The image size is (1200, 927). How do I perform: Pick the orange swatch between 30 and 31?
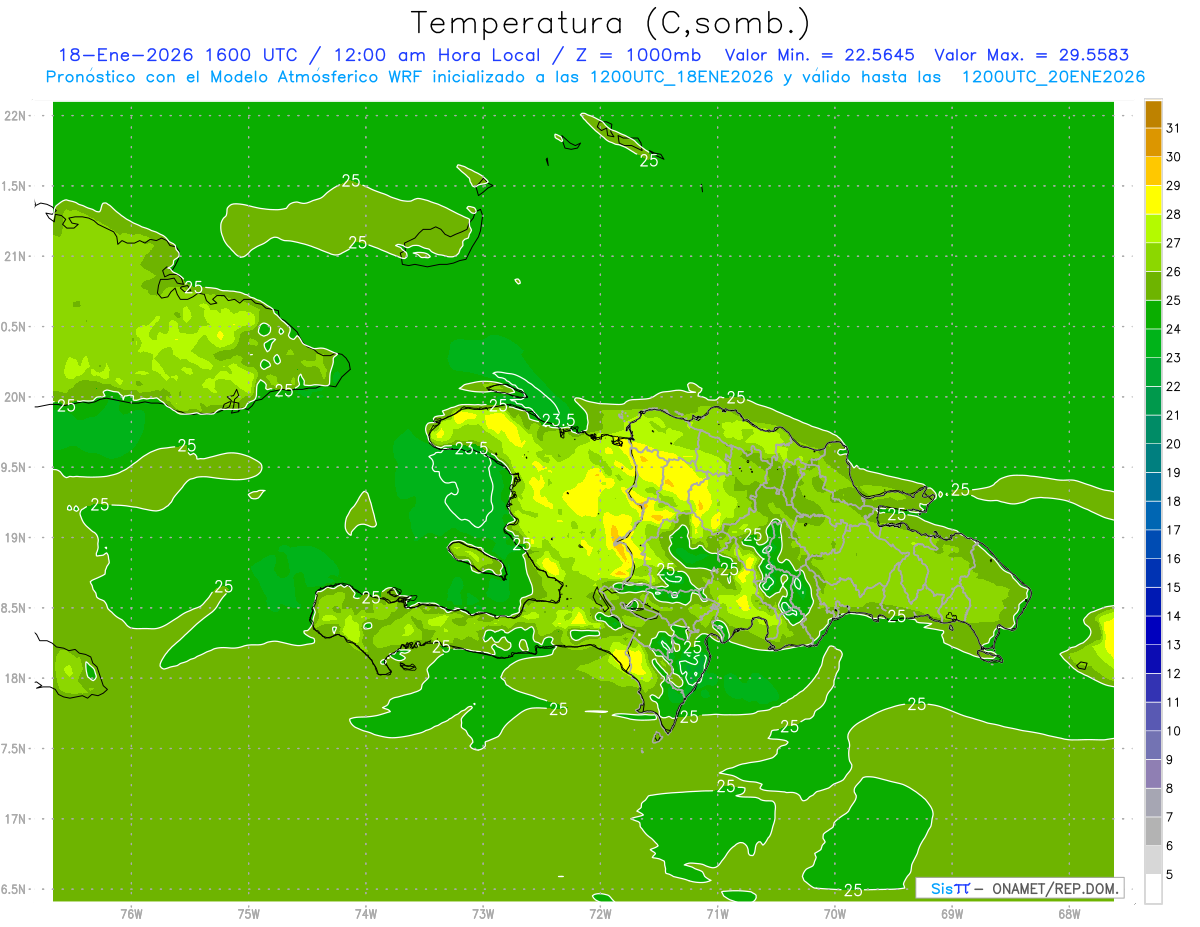1153,143
